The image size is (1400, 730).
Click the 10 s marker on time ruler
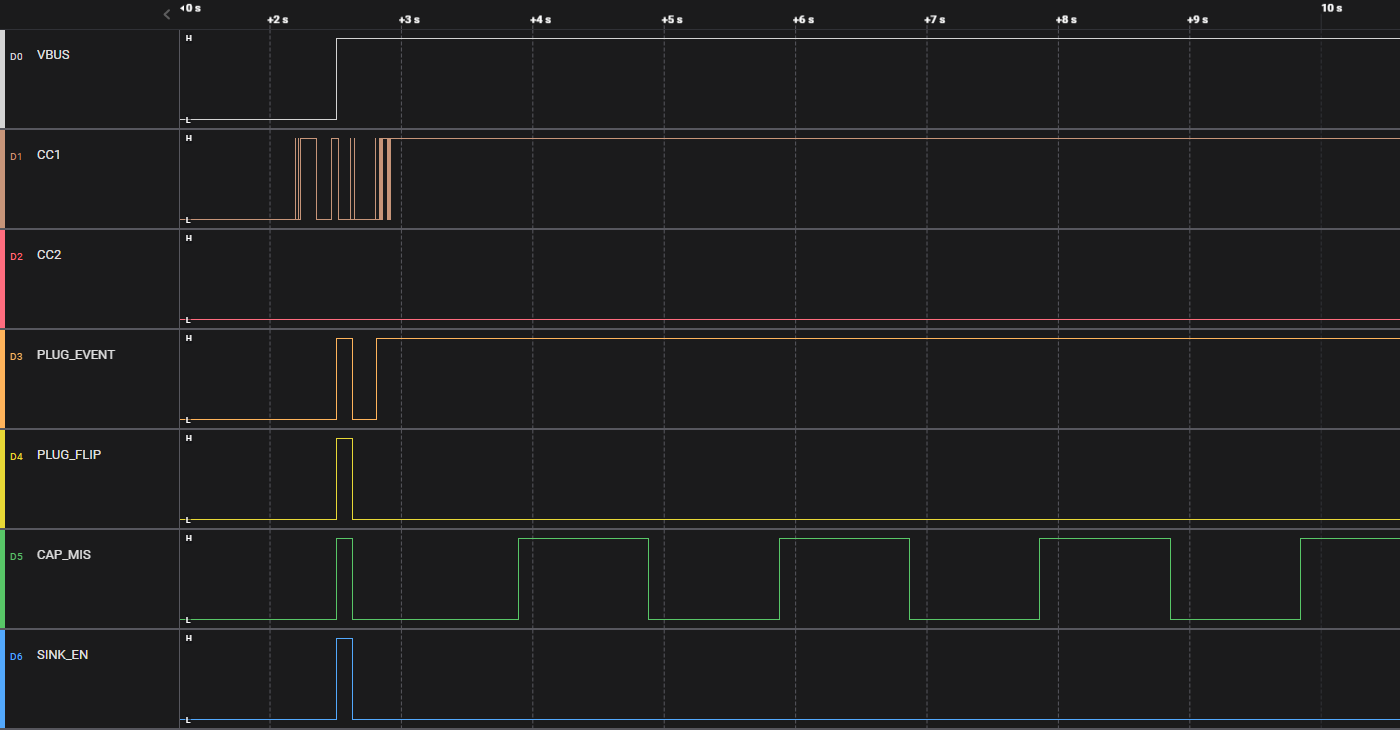point(1331,8)
